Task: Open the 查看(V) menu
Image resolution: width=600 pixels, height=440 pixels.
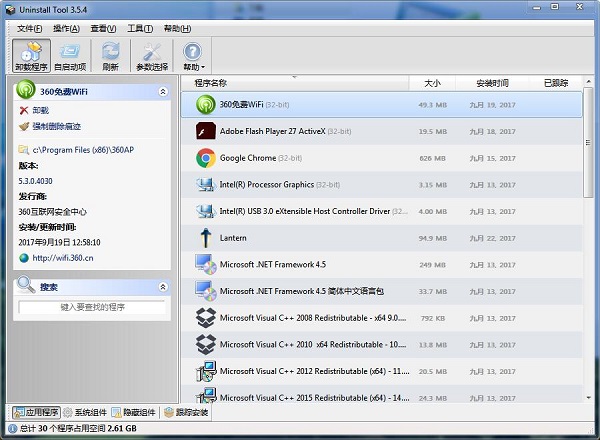Action: click(103, 29)
